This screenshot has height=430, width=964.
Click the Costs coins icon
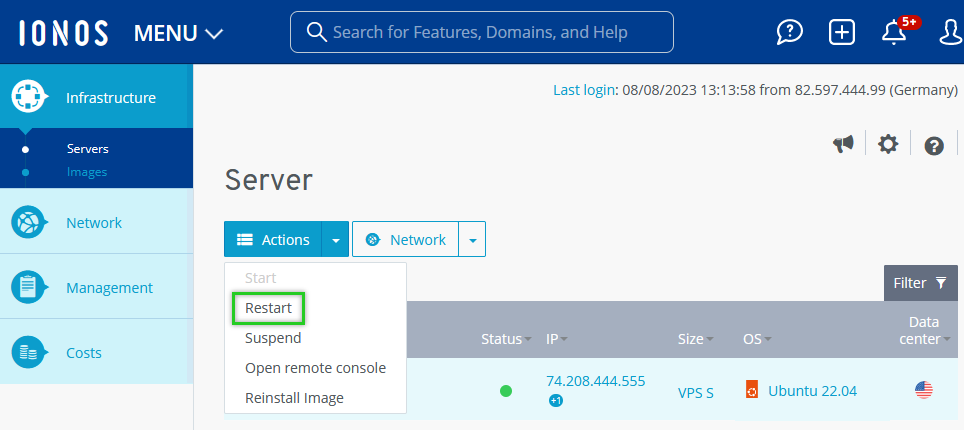pyautogui.click(x=28, y=352)
